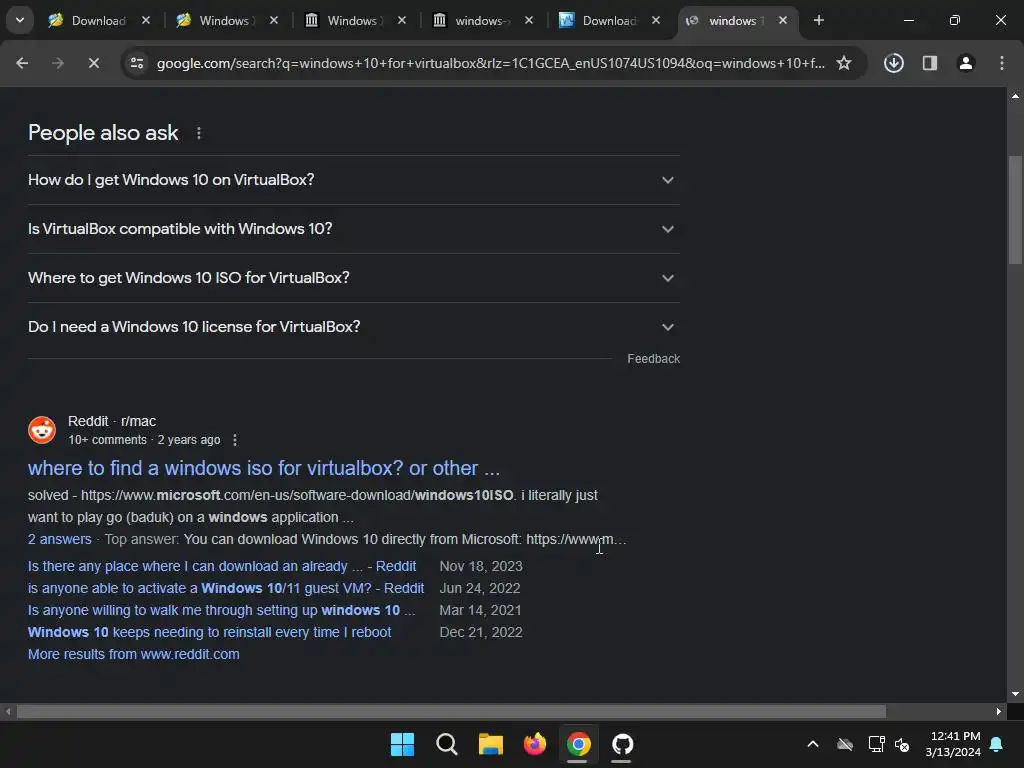Open Windows taskbar search
Image resolution: width=1024 pixels, height=768 pixels.
coord(447,744)
